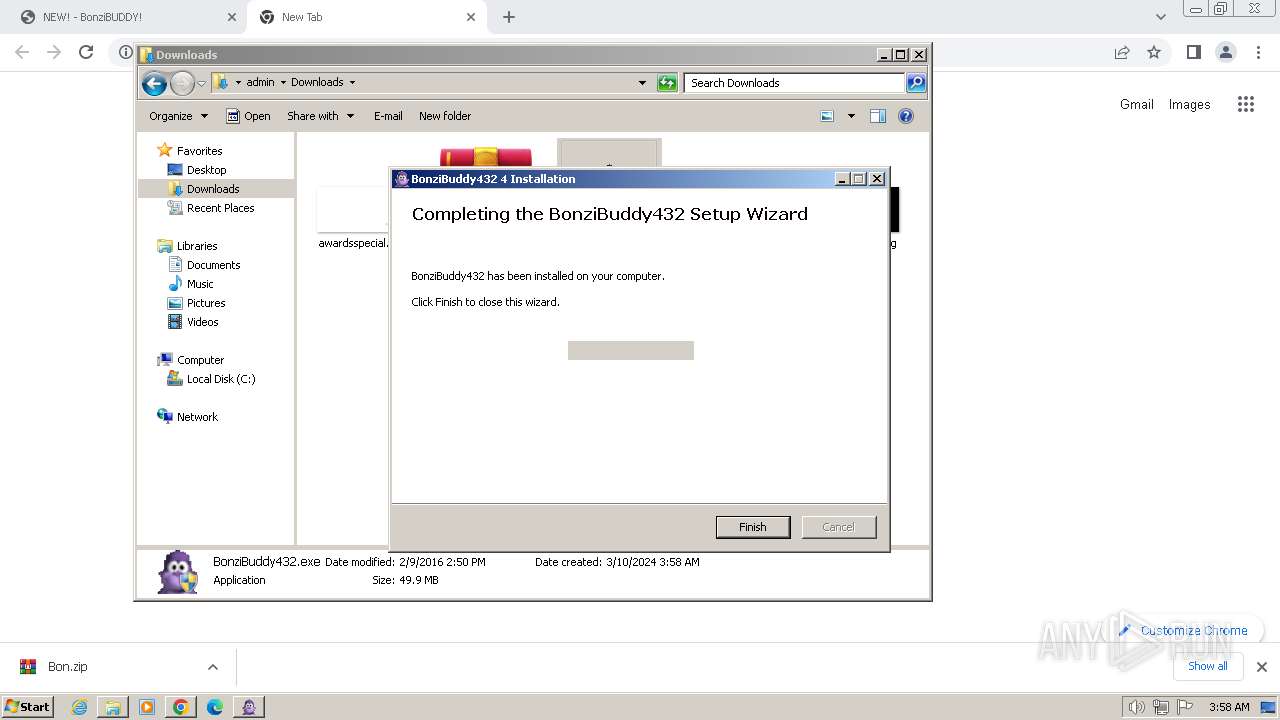The image size is (1280, 720).
Task: Open the address bar history dropdown
Action: pyautogui.click(x=642, y=83)
